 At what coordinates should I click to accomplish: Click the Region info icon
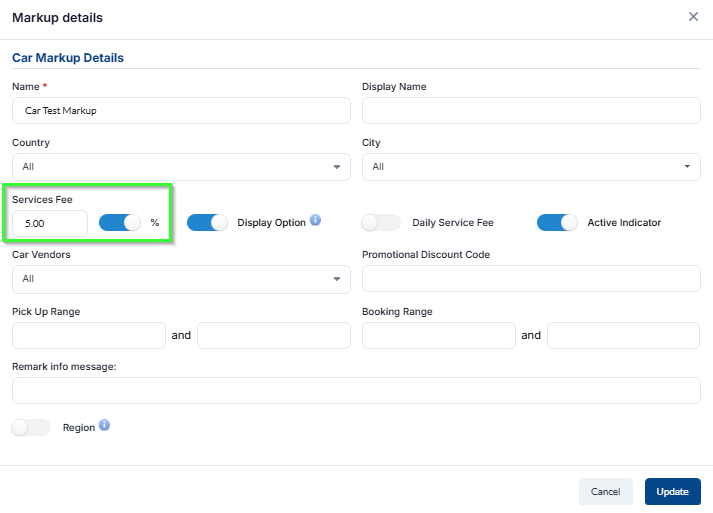(x=104, y=425)
